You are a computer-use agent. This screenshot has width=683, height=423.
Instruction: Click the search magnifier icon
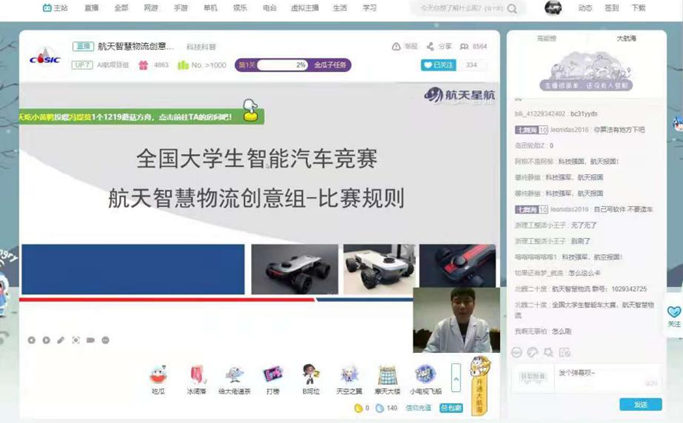click(x=513, y=8)
